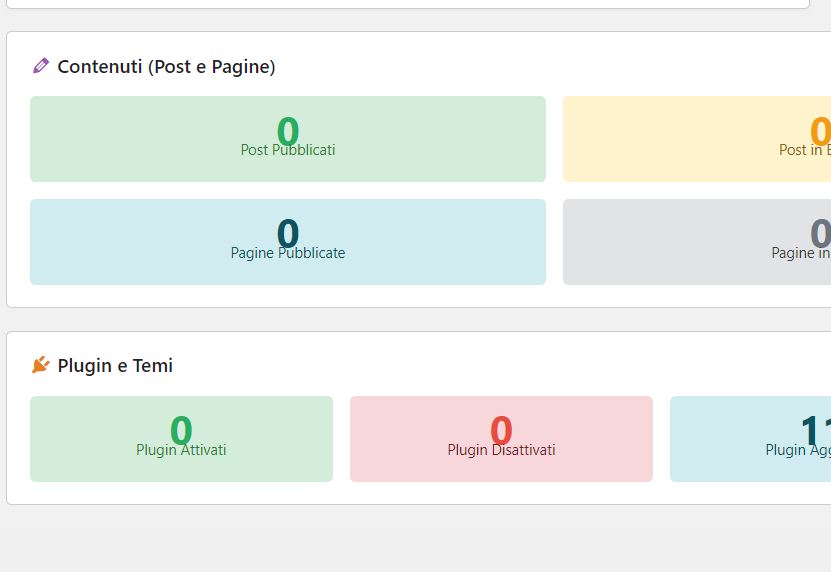Screen dimensions: 831x572
Task: Click the green zero above Post Pubblicati
Action: [288, 131]
